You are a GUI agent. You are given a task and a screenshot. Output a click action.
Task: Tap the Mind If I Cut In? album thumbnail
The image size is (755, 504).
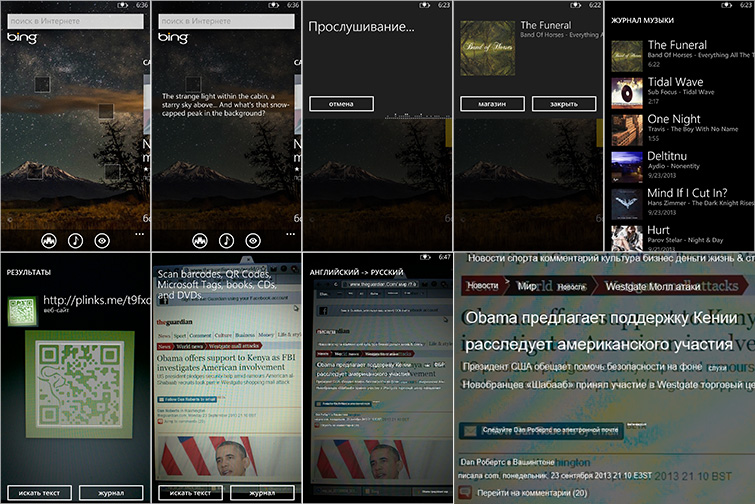coord(627,204)
